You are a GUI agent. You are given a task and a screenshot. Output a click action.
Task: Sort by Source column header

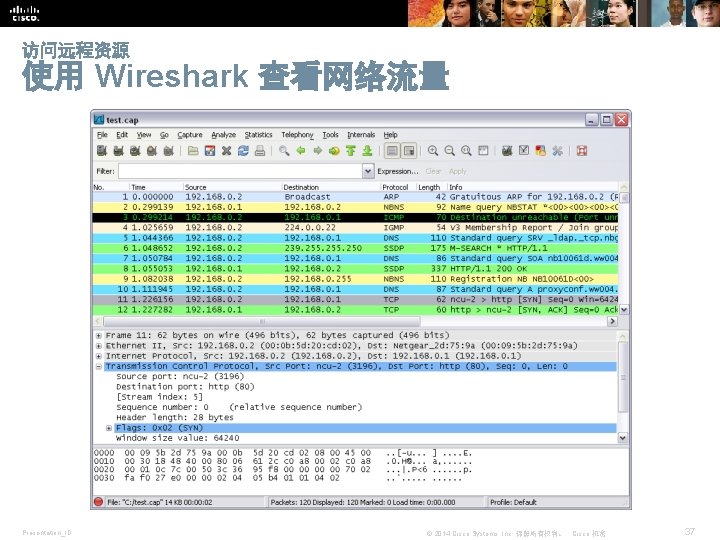tap(232, 187)
